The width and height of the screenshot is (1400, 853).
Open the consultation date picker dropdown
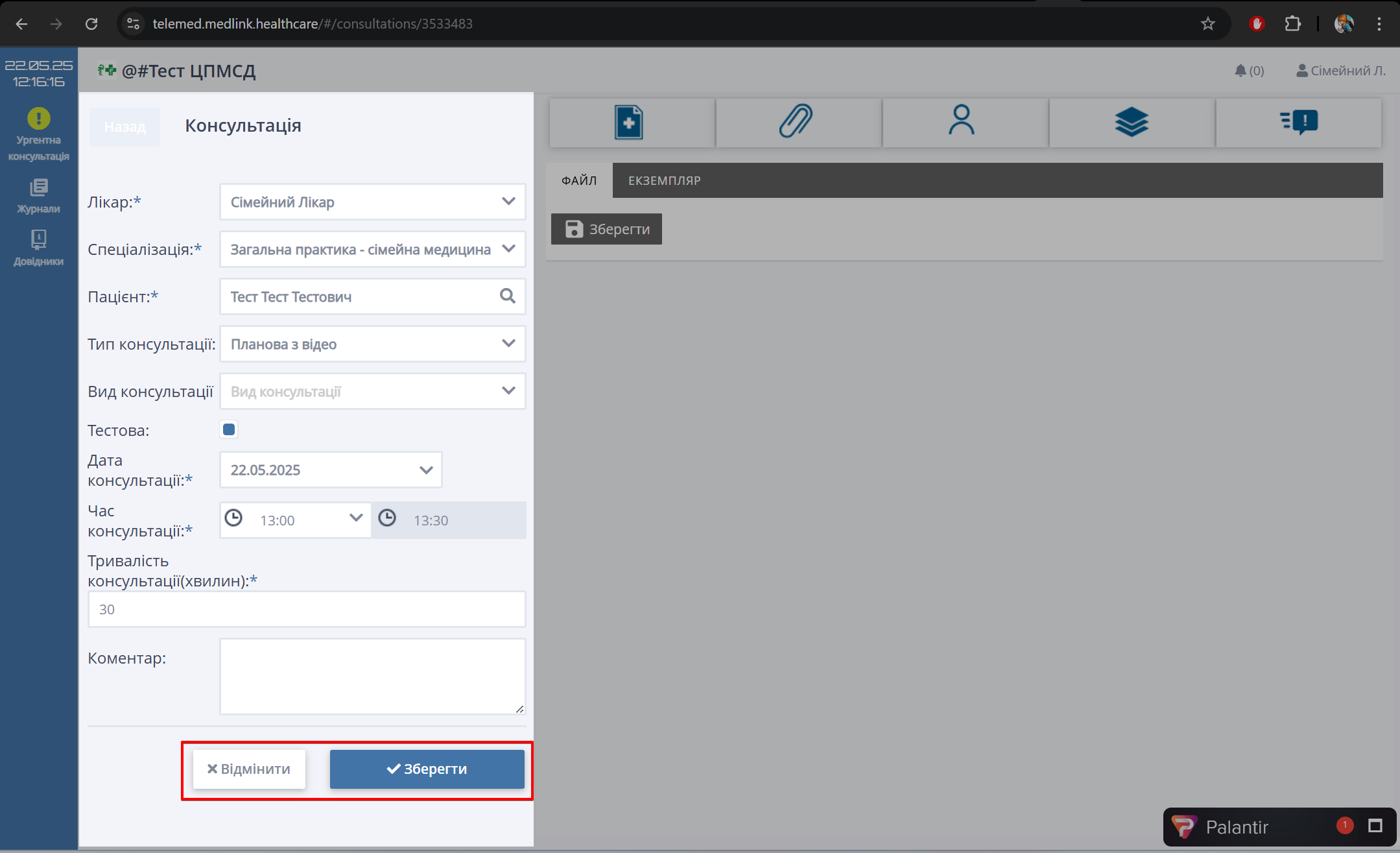pos(425,470)
